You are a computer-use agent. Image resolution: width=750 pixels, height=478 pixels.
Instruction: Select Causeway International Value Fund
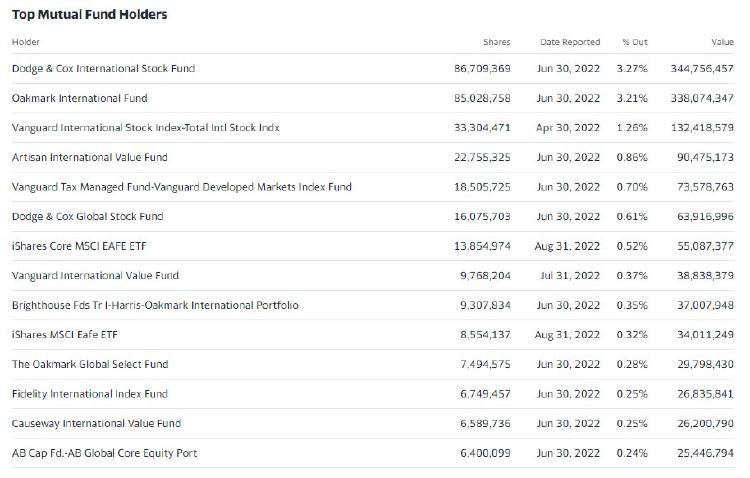pyautogui.click(x=96, y=423)
